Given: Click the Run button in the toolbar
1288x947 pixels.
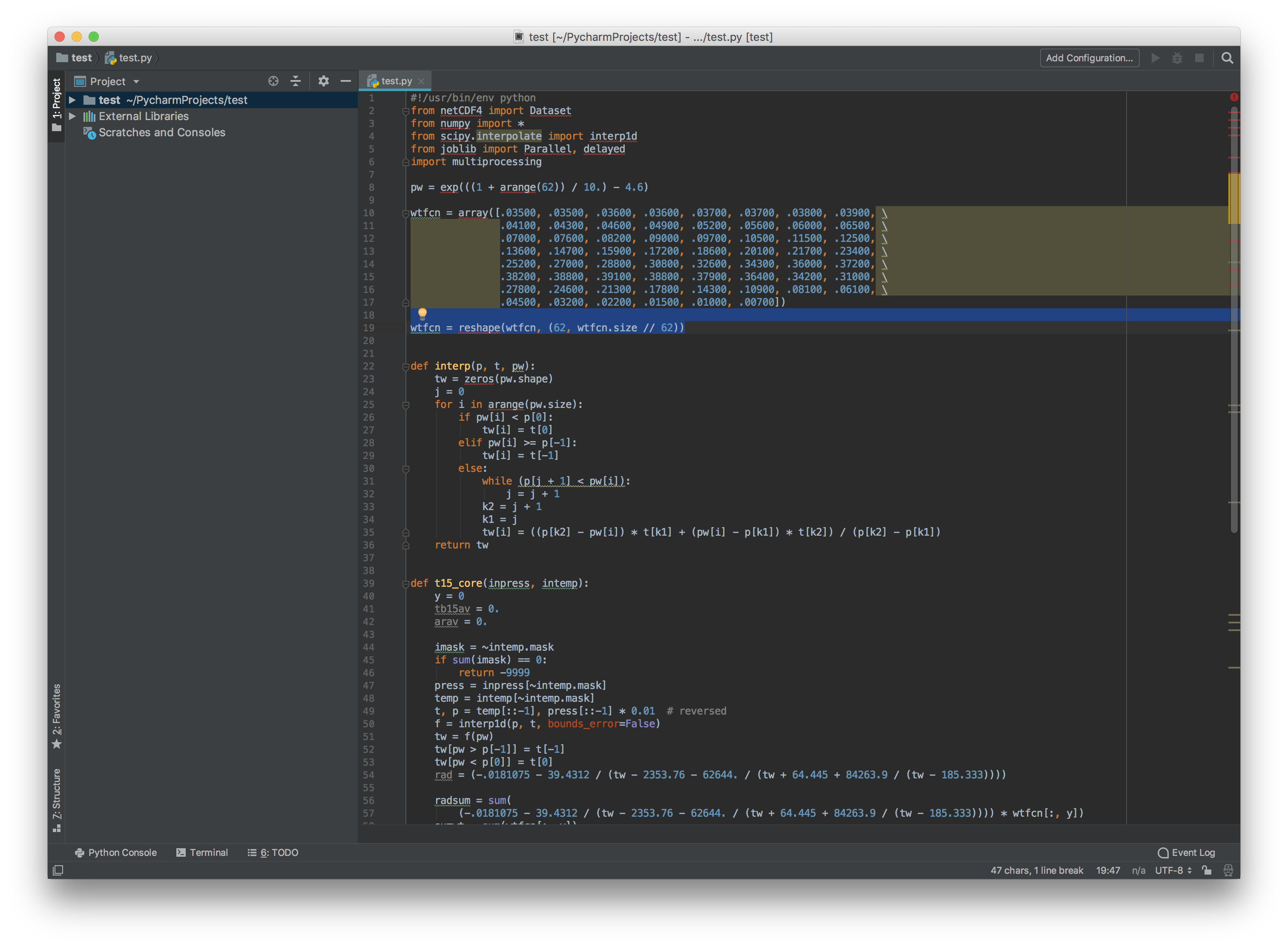Looking at the screenshot, I should [x=1155, y=58].
